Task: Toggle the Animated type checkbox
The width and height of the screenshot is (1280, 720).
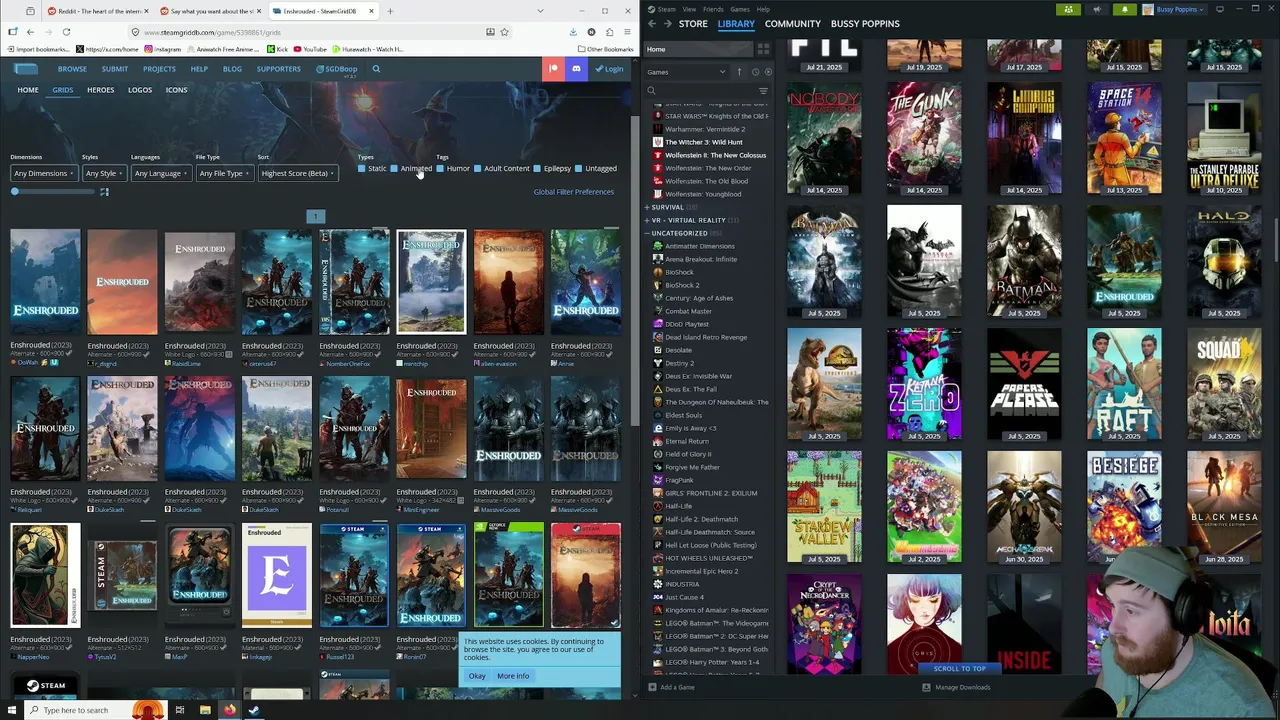Action: pos(394,168)
